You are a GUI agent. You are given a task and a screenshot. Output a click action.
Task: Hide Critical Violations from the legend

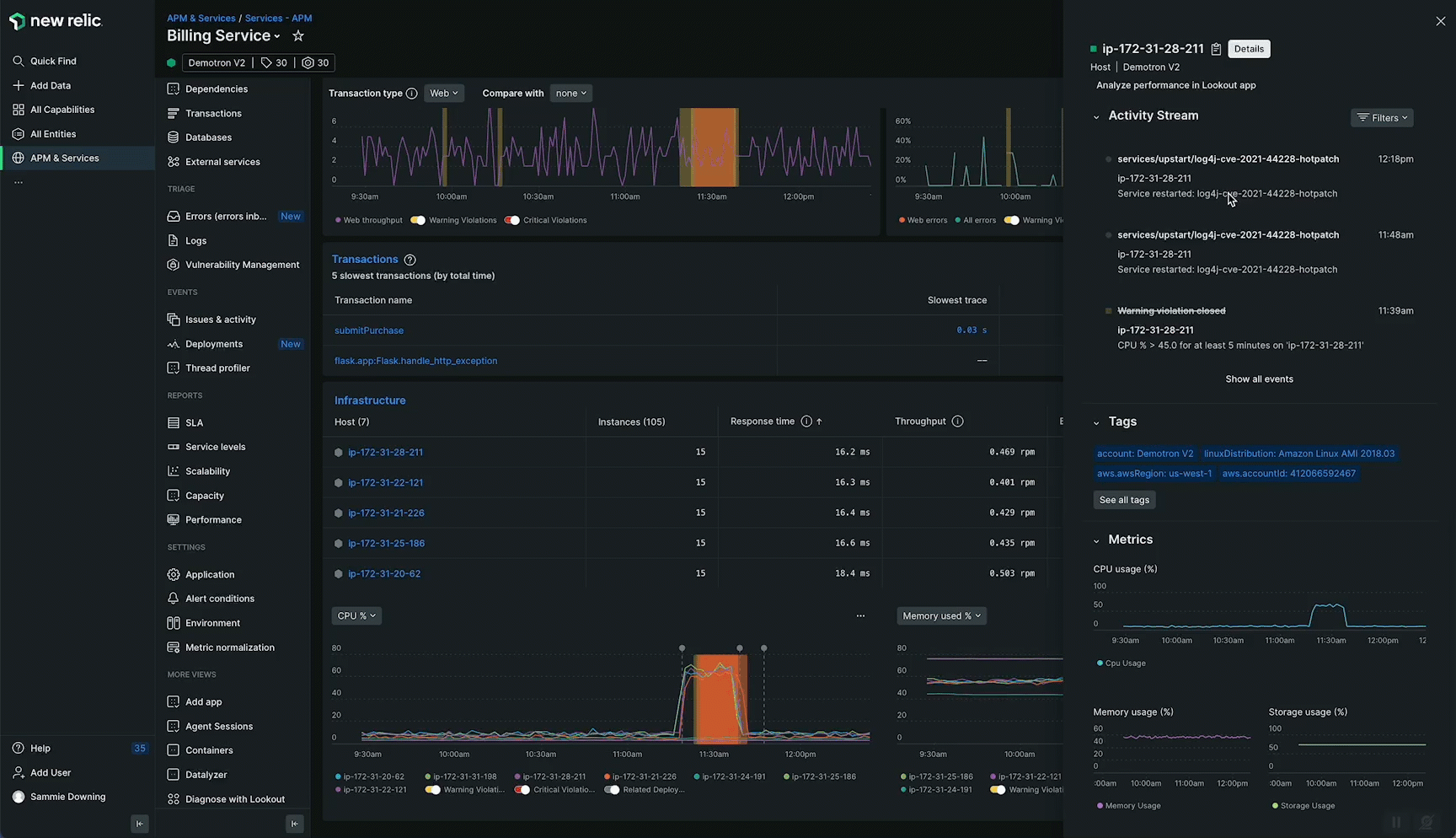pyautogui.click(x=512, y=220)
